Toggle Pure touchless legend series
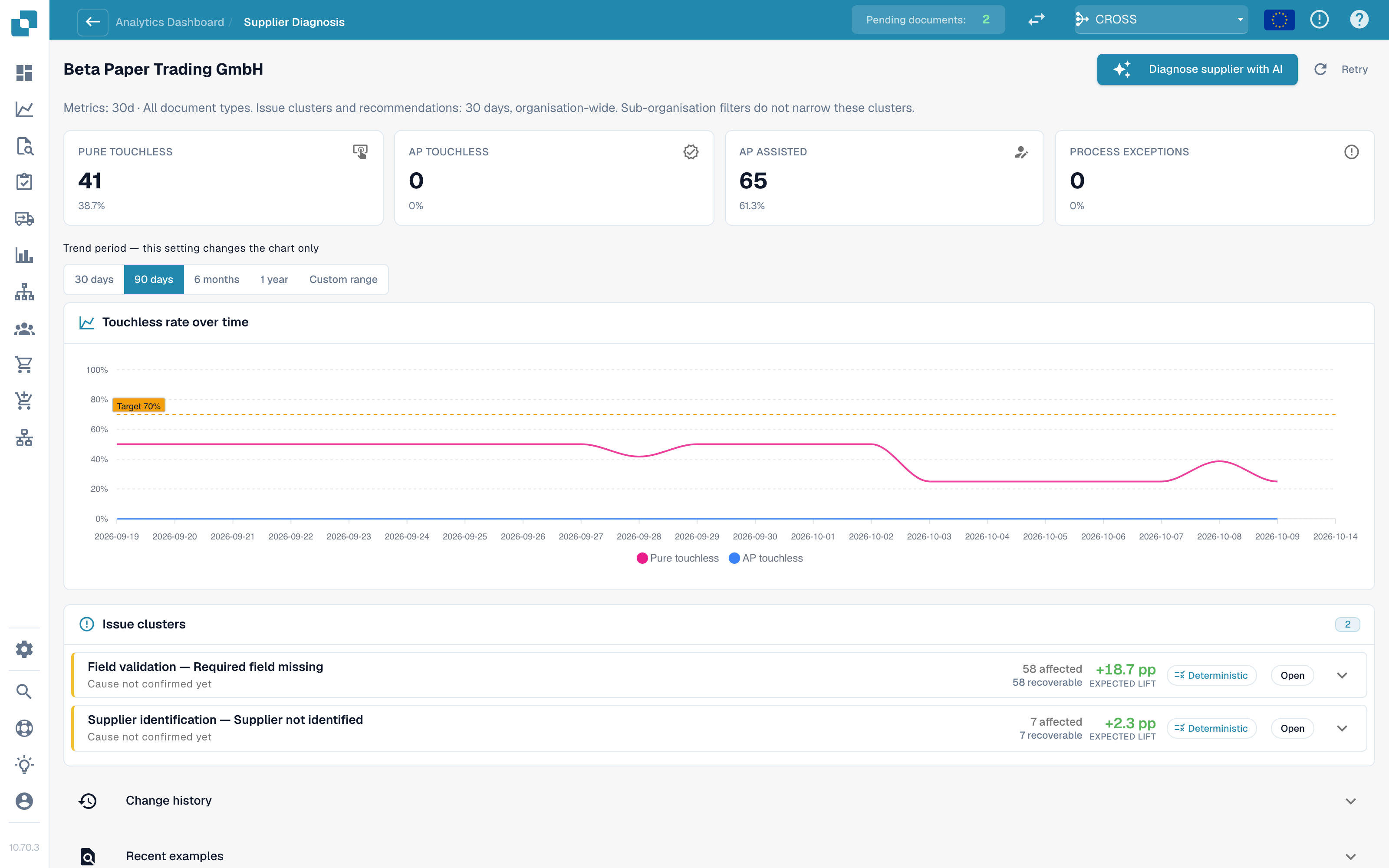This screenshot has height=868, width=1389. 678,558
